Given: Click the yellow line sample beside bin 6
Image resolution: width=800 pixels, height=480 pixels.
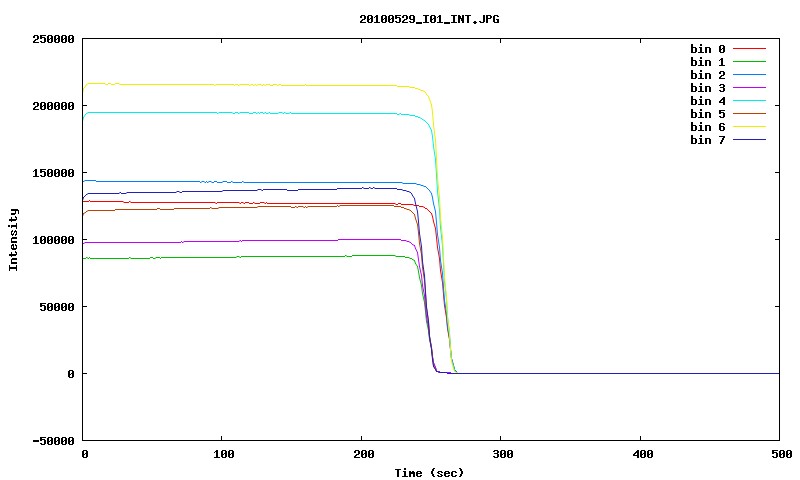Looking at the screenshot, I should pyautogui.click(x=749, y=127).
